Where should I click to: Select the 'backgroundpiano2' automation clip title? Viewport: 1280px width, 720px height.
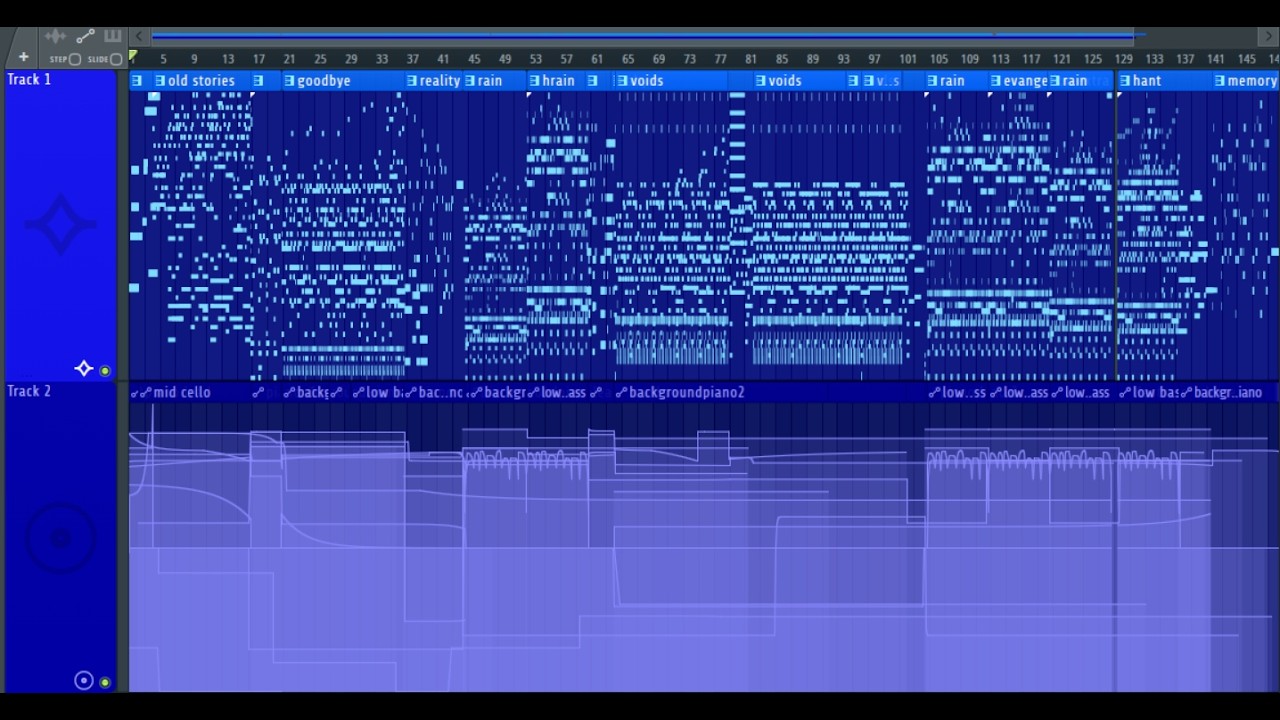(x=687, y=393)
